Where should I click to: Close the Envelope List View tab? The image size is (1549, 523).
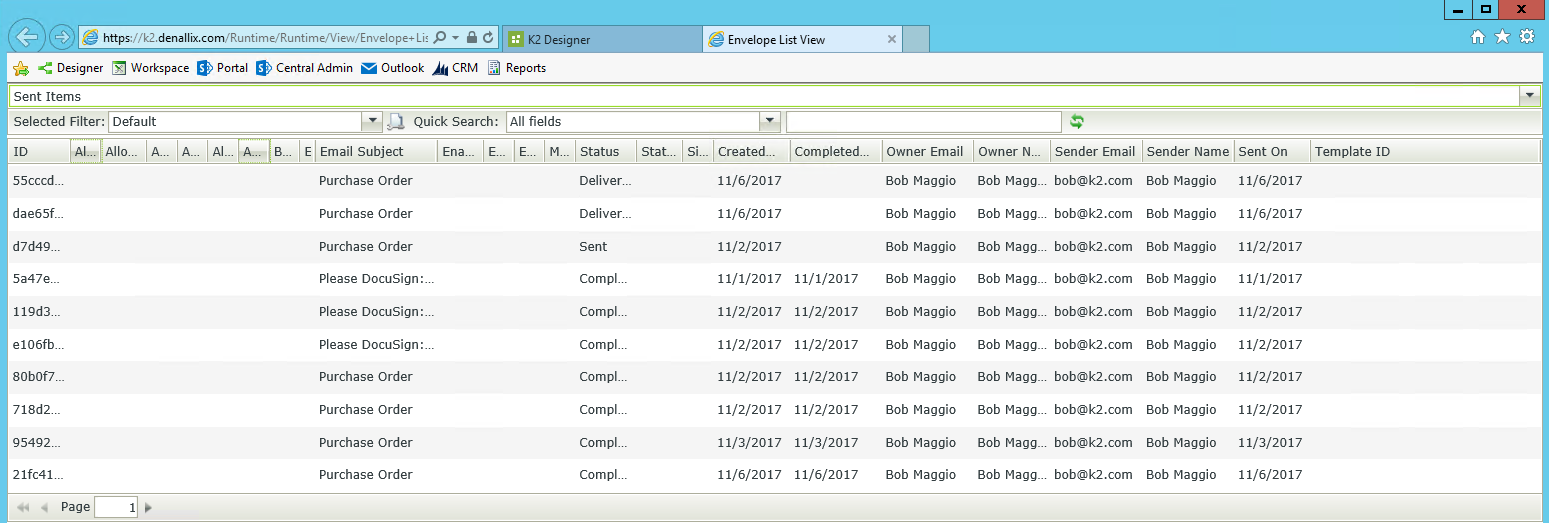coord(892,39)
